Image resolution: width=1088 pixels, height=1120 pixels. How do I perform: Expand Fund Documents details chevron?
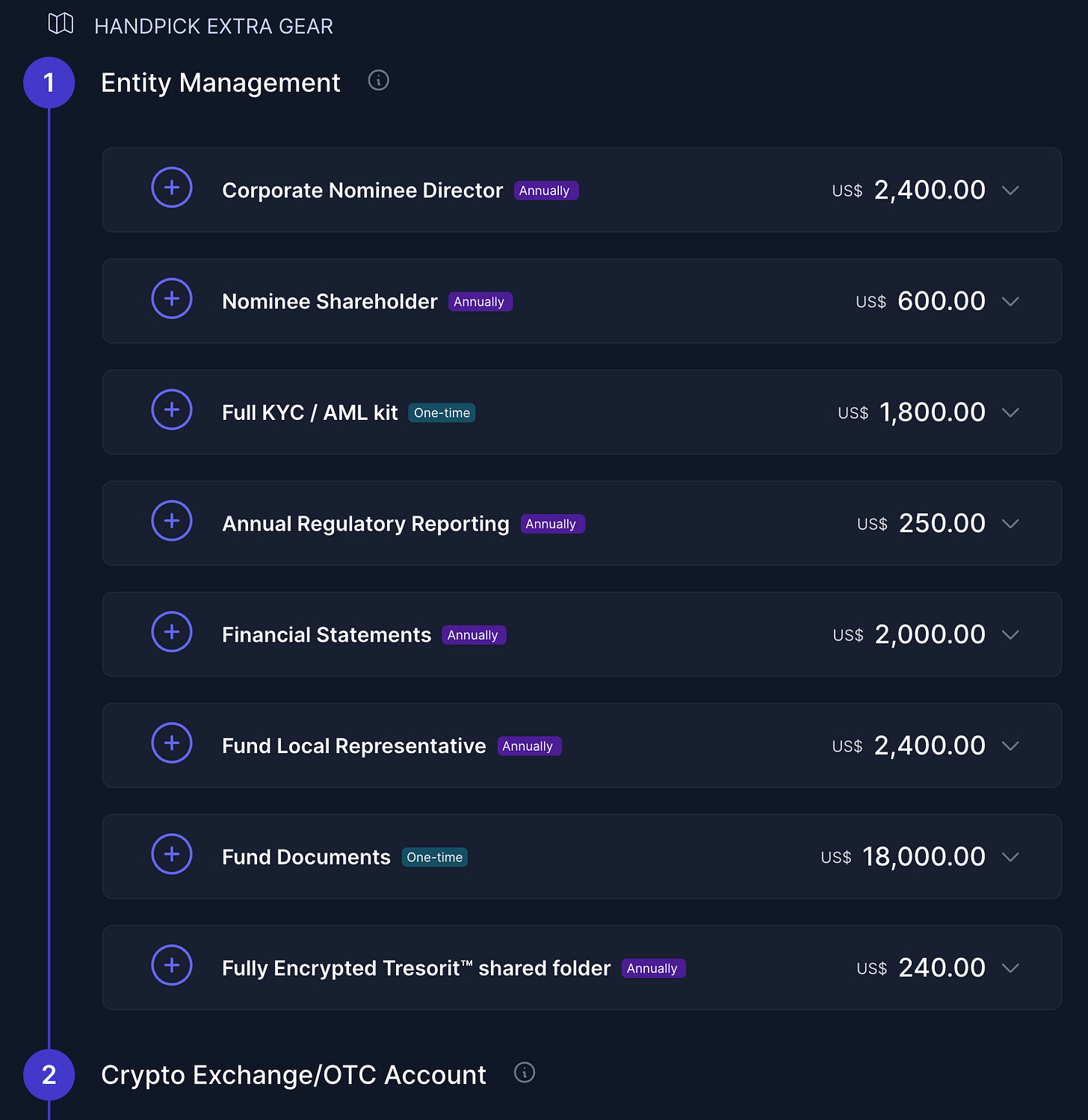coord(1010,857)
